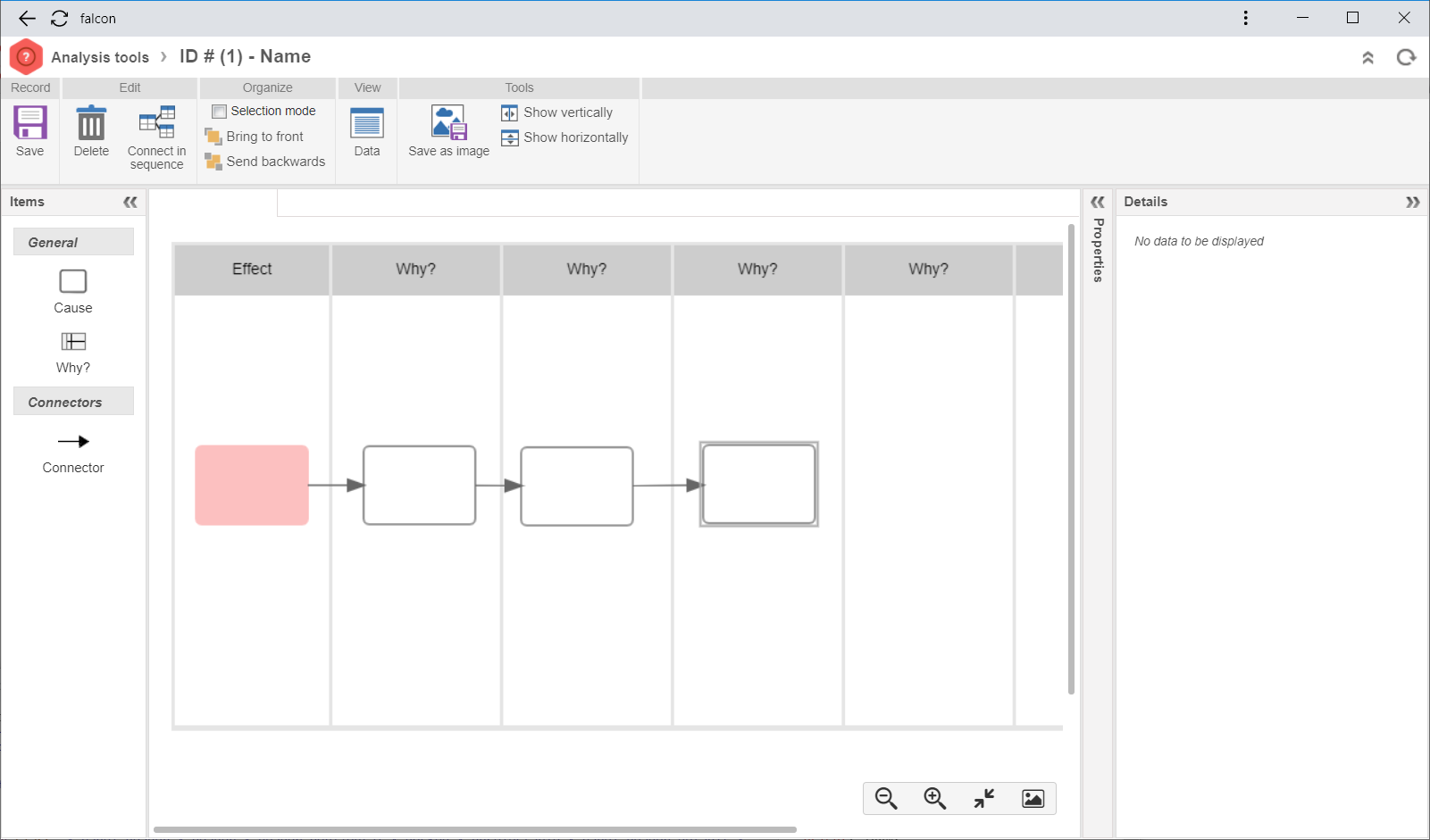Click the refresh icon beside the ribbon collapse chevron

pyautogui.click(x=1407, y=57)
